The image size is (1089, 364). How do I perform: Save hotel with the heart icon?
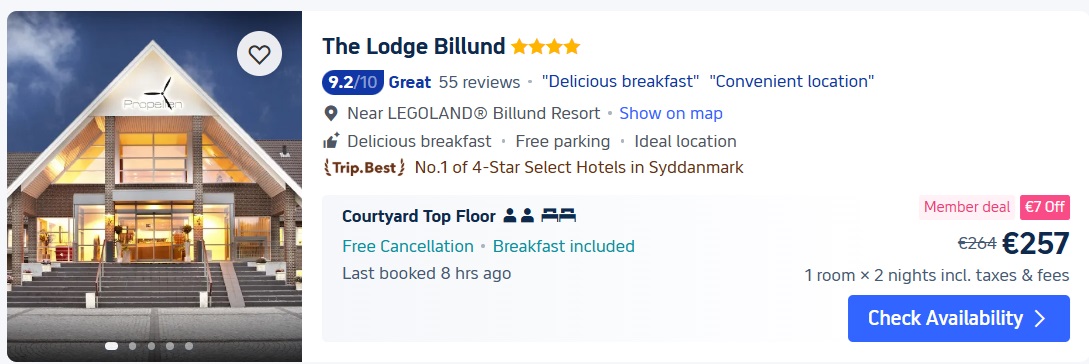(259, 53)
